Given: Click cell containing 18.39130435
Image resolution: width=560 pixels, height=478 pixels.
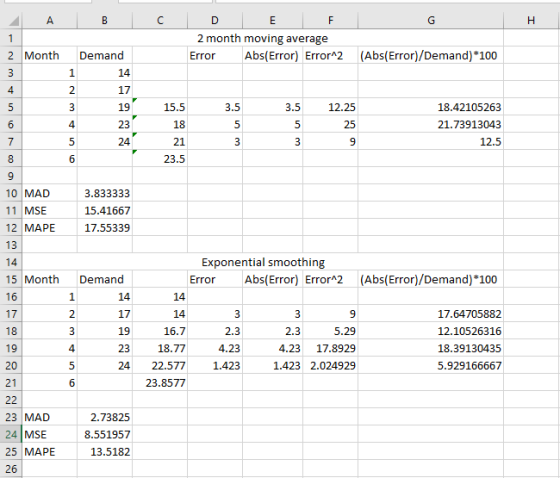Looking at the screenshot, I should [x=431, y=348].
